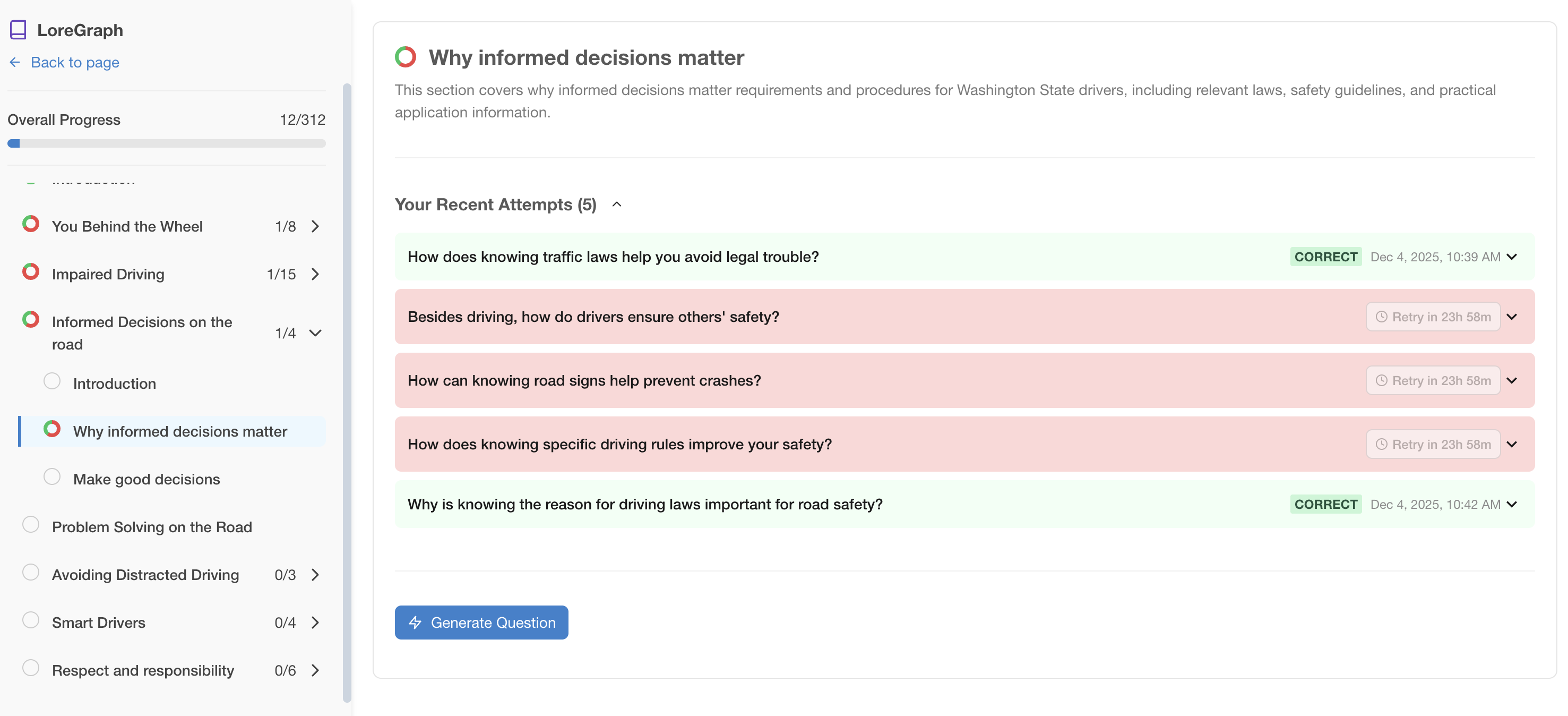Click the LoreGraph book logo icon
This screenshot has height=716, width=1568.
pyautogui.click(x=18, y=30)
